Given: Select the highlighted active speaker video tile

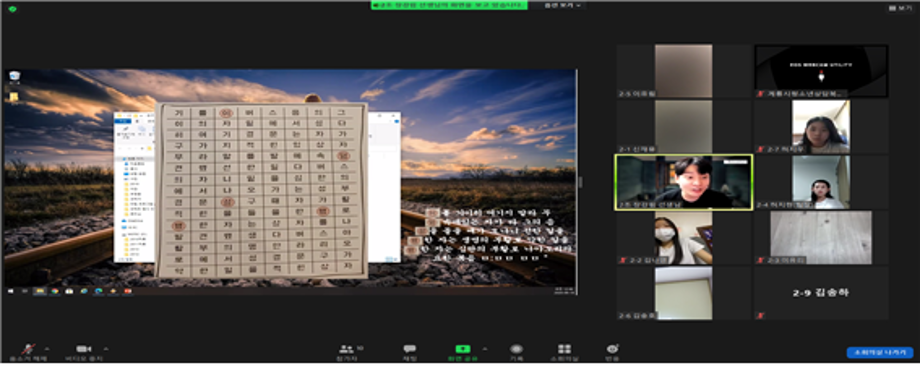Looking at the screenshot, I should pos(684,182).
